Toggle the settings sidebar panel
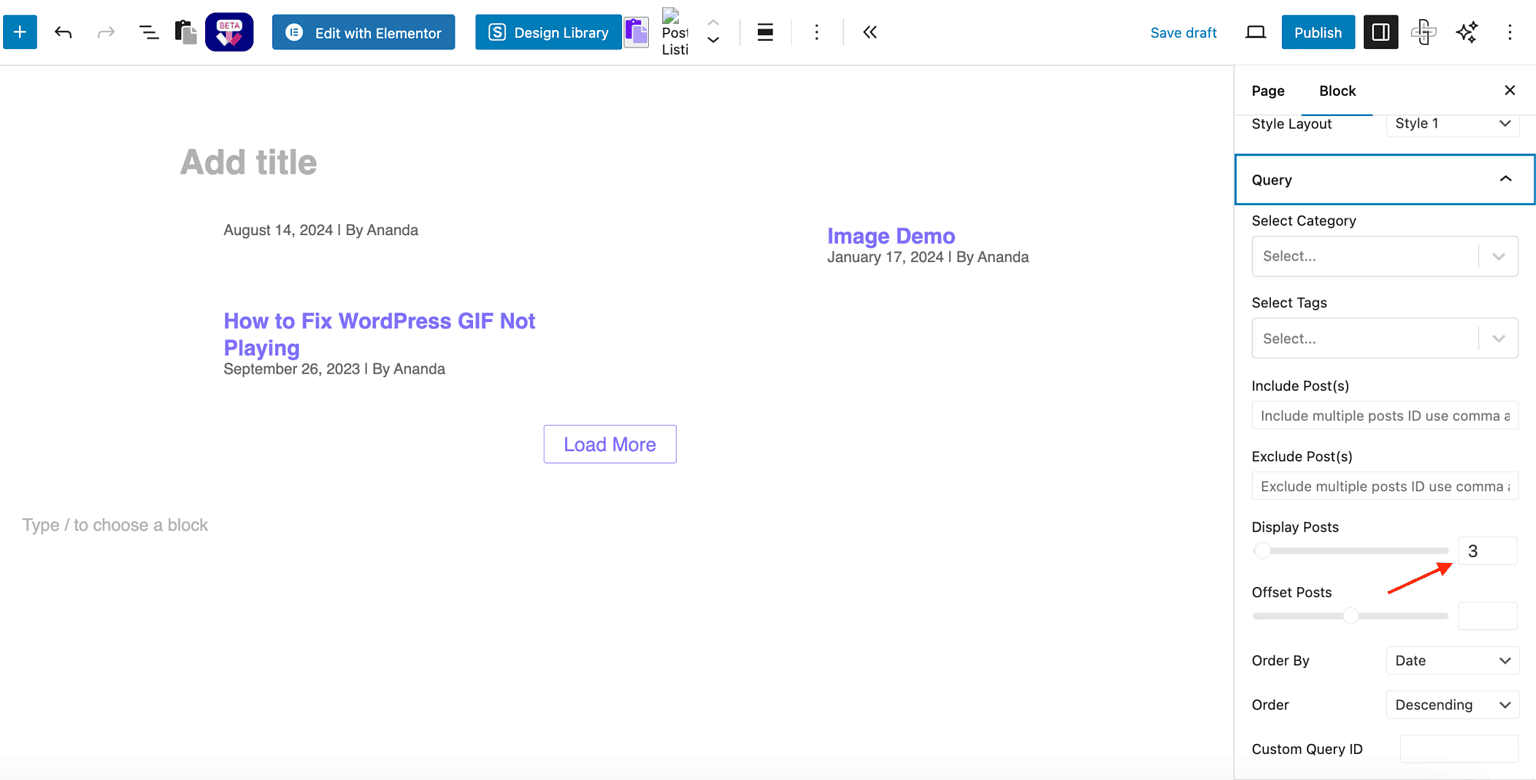 point(1380,32)
